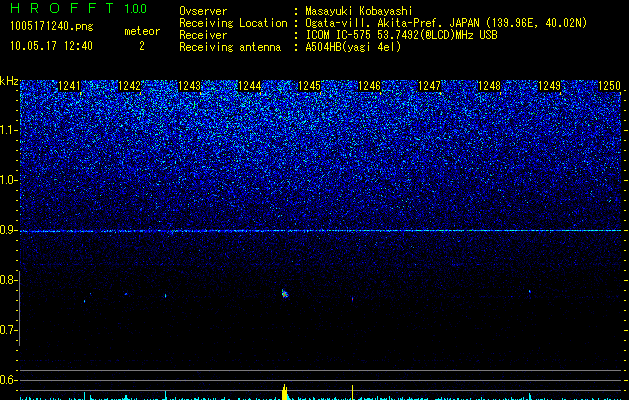Click the 1246 time marker

(x=369, y=86)
